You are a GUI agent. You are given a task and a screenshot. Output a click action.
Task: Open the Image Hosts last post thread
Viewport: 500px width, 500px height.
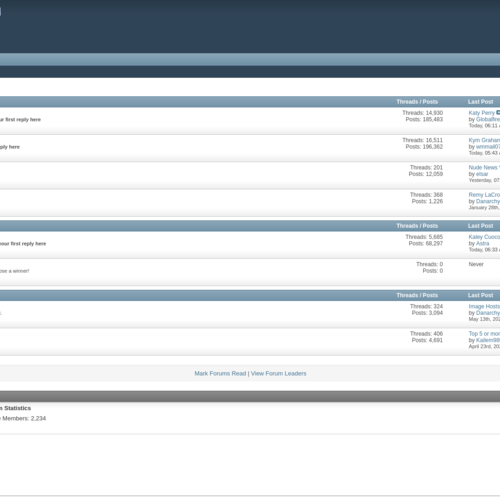(x=484, y=306)
